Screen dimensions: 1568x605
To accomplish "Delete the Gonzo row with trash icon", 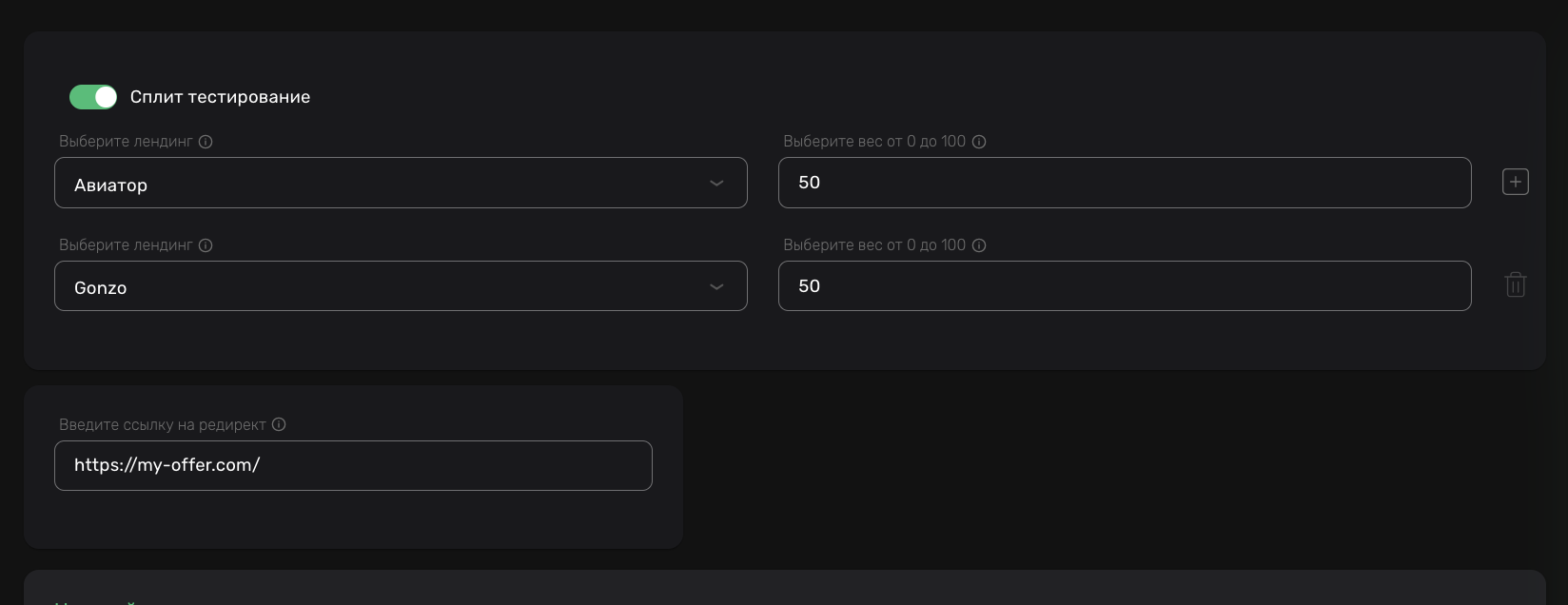I will pyautogui.click(x=1515, y=284).
